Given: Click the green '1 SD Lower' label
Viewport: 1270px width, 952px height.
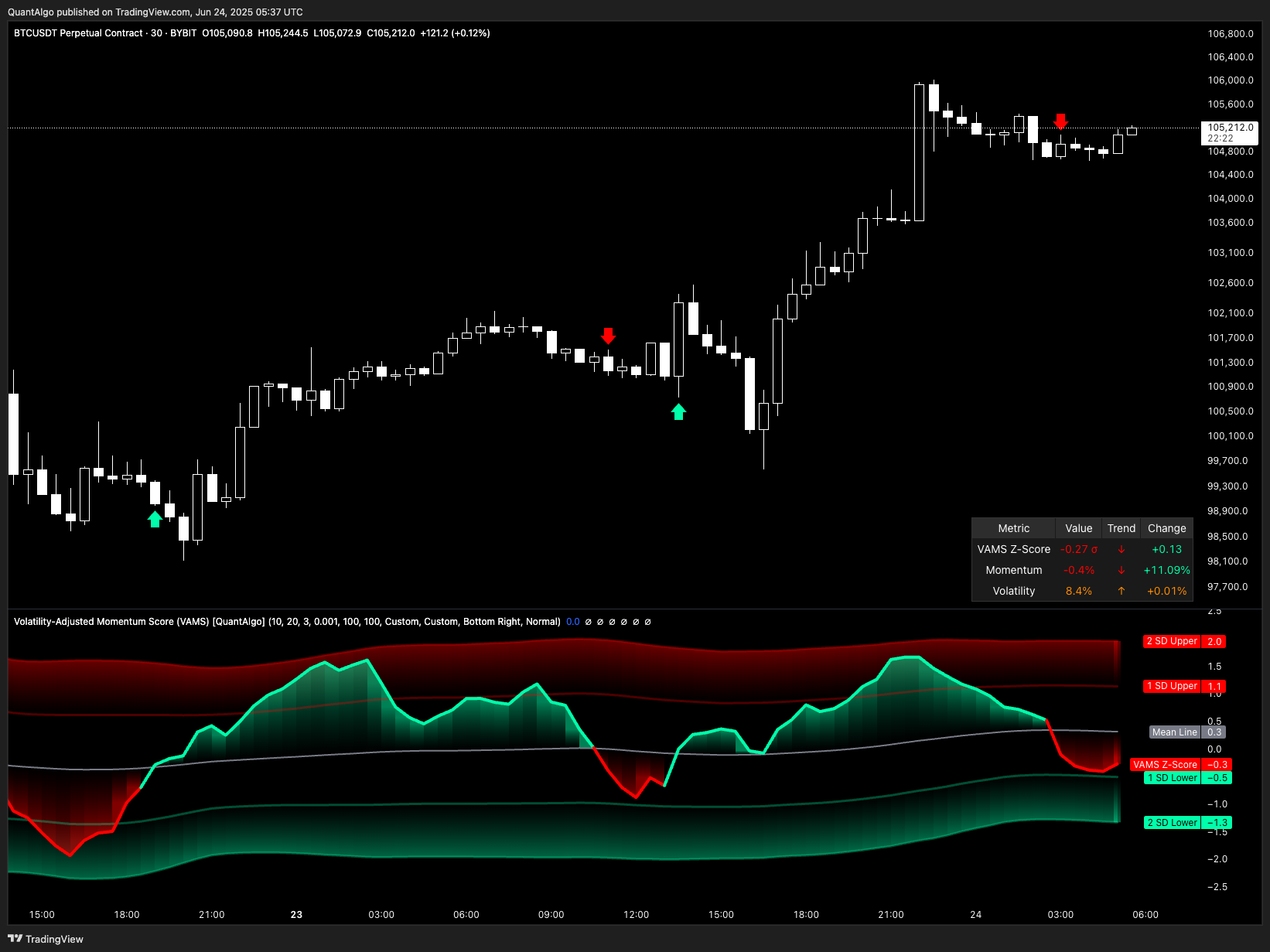Looking at the screenshot, I should point(1172,778).
